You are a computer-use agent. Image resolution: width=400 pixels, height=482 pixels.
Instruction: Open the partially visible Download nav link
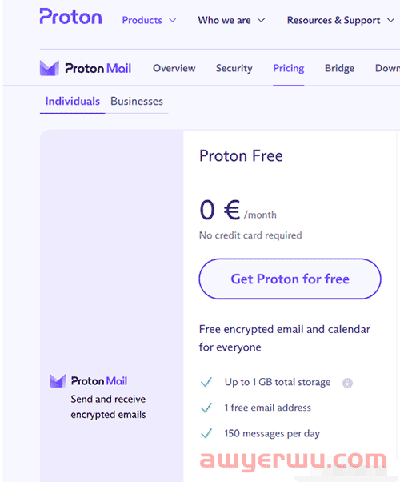pyautogui.click(x=387, y=68)
